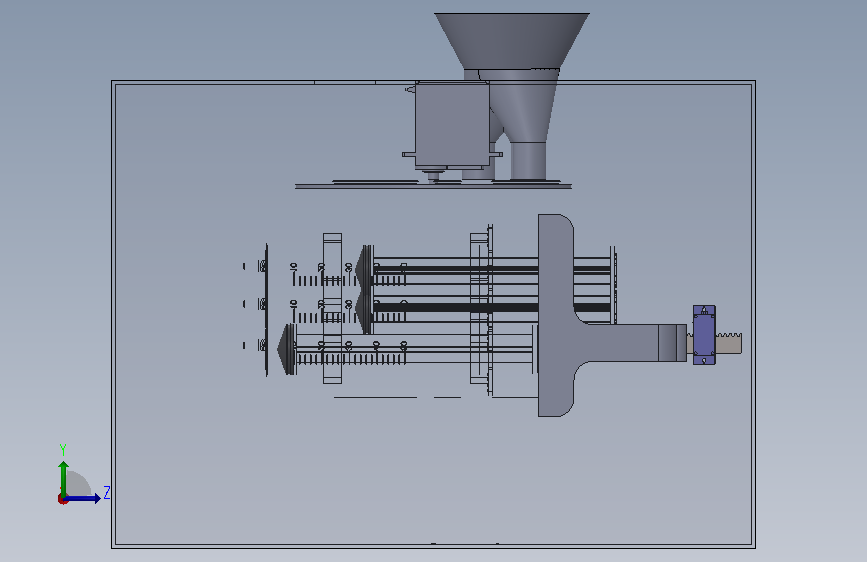Click the blue Z axis of triad
Viewport: 867px width, 562px height.
82,498
